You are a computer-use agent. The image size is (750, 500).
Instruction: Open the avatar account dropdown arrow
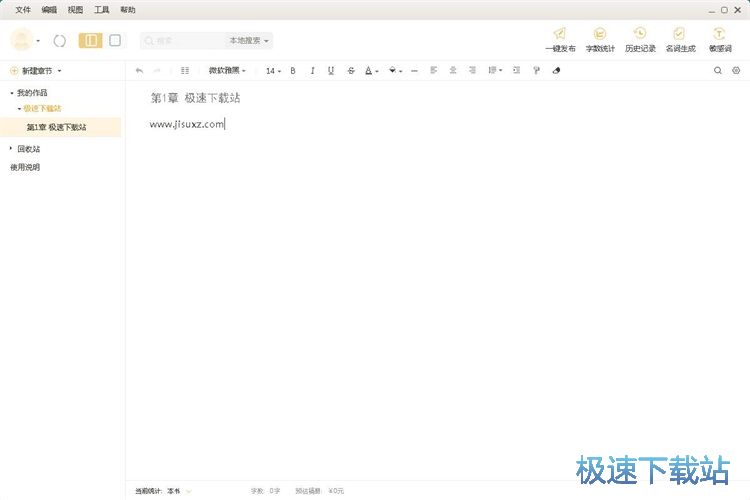click(38, 41)
